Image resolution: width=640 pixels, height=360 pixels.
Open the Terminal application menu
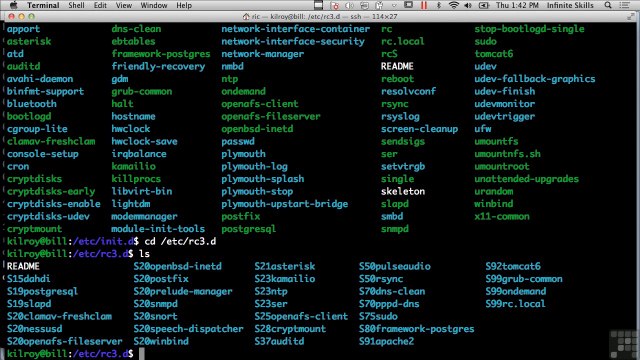click(x=43, y=5)
